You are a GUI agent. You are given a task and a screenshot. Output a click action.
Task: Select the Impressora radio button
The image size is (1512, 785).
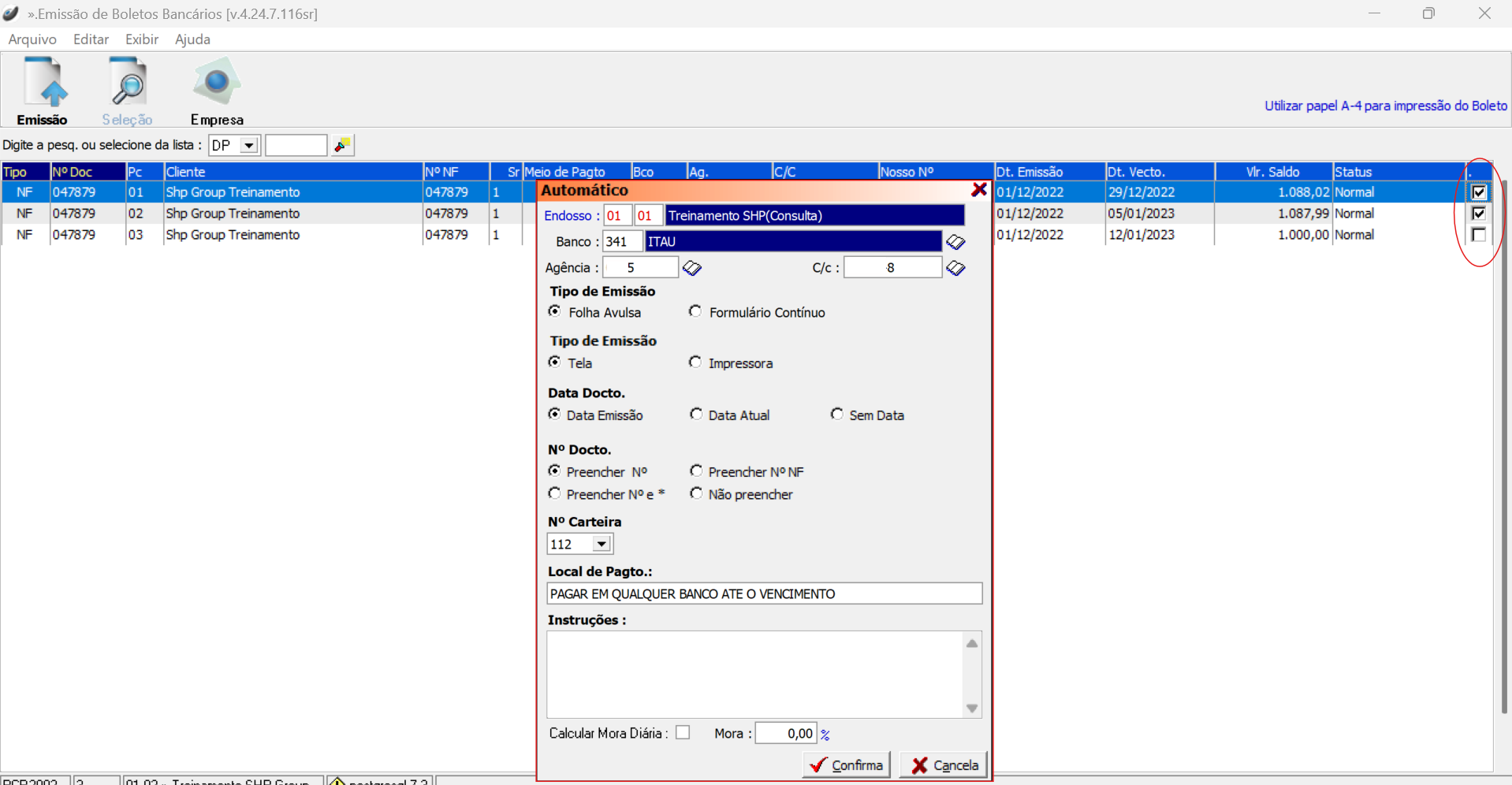[x=695, y=363]
